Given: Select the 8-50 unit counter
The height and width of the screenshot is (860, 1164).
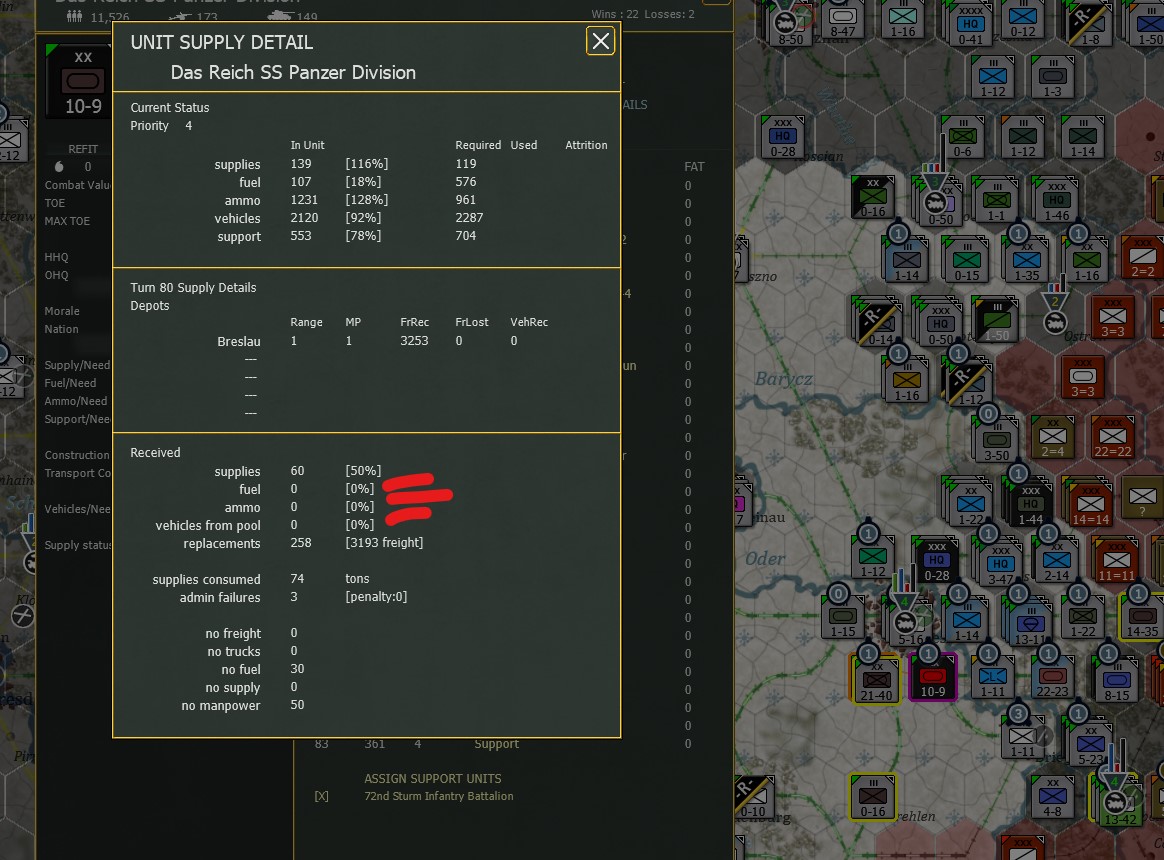Looking at the screenshot, I should pyautogui.click(x=790, y=25).
